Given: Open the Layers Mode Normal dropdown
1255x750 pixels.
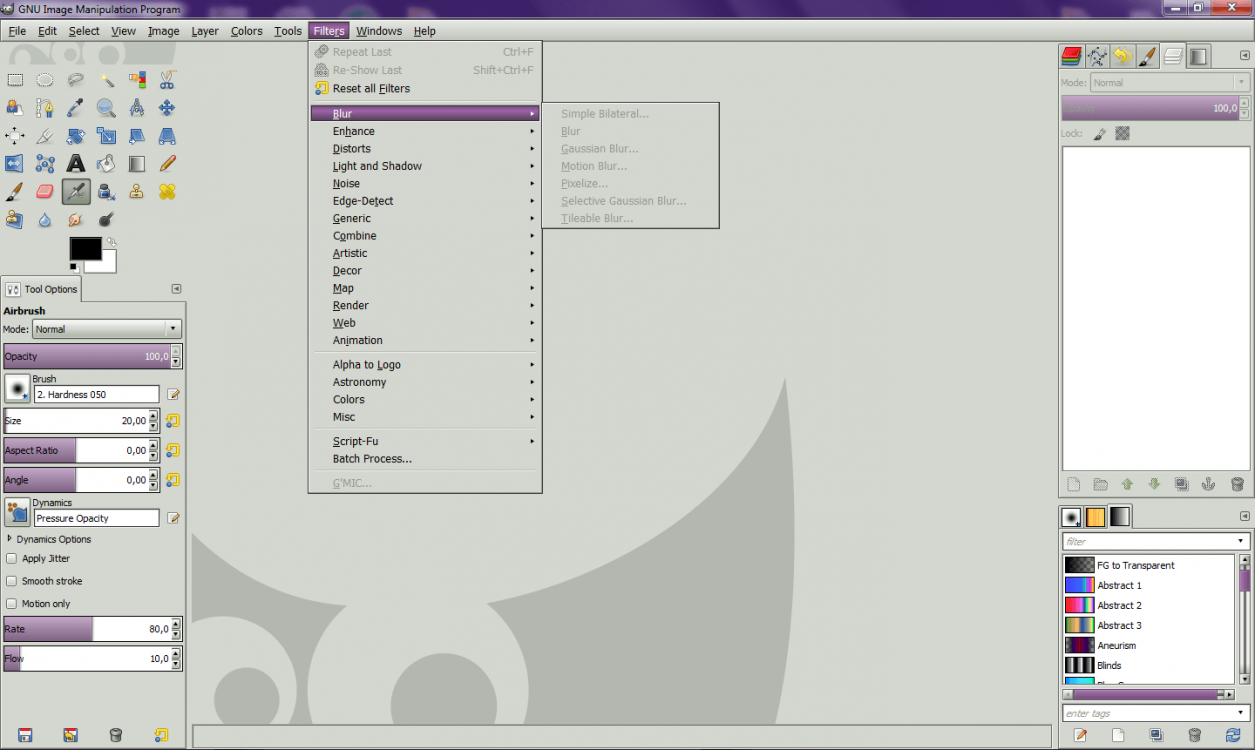Looking at the screenshot, I should (1169, 83).
